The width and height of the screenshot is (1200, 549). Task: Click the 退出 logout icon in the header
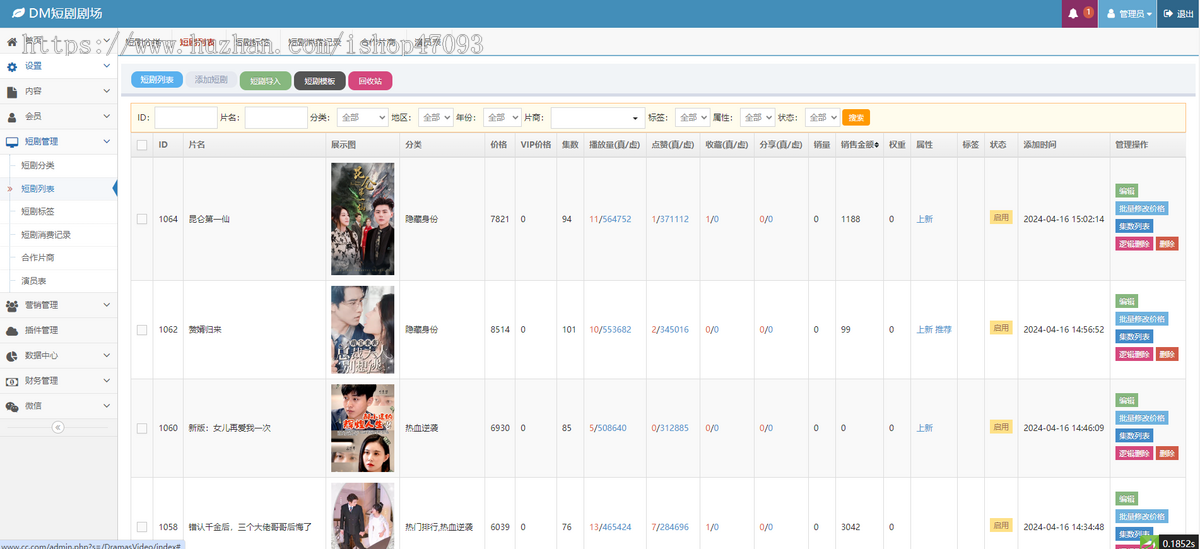point(1169,14)
